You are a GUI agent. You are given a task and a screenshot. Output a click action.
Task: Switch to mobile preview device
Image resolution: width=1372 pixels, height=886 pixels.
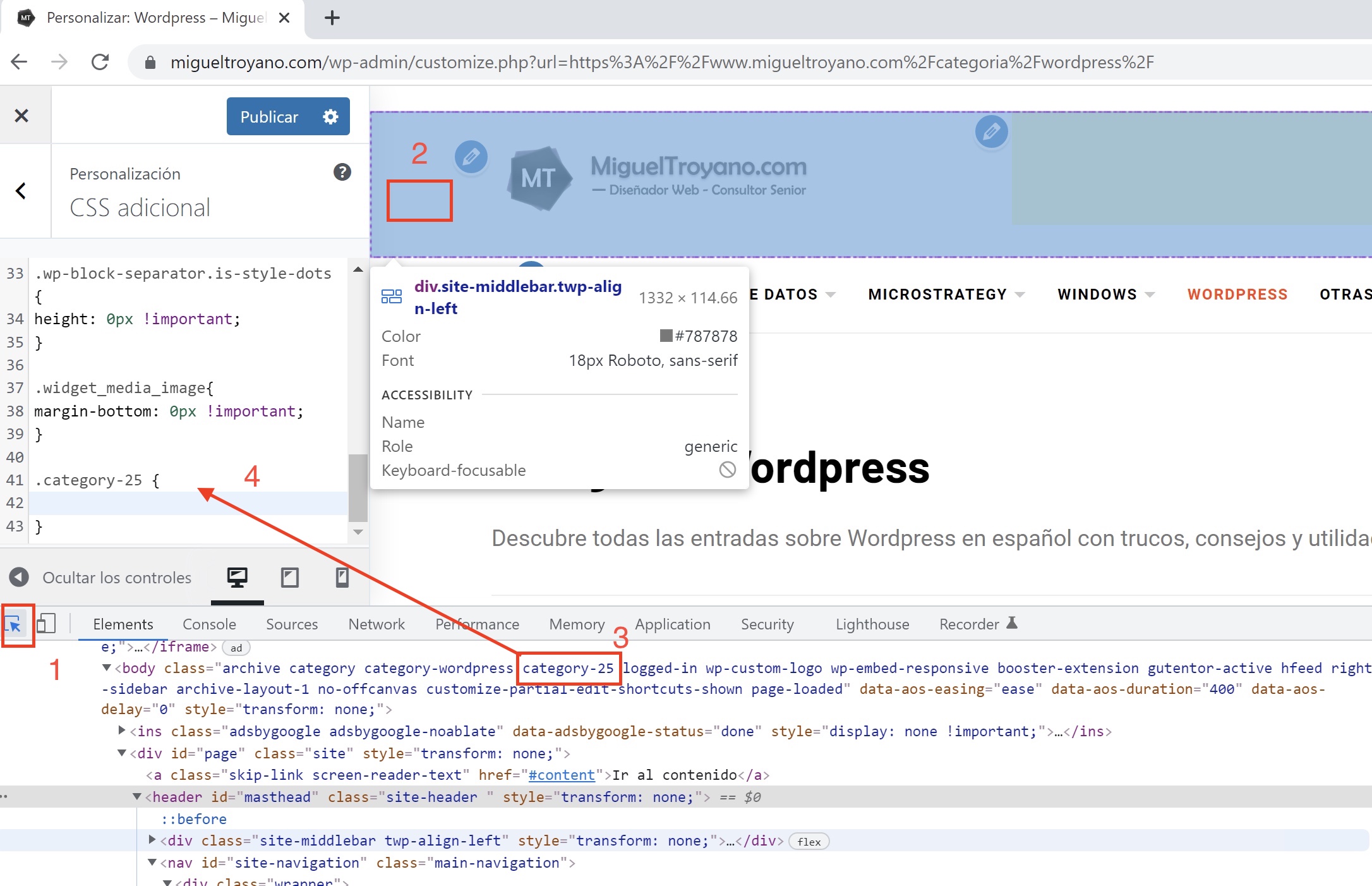[x=342, y=578]
